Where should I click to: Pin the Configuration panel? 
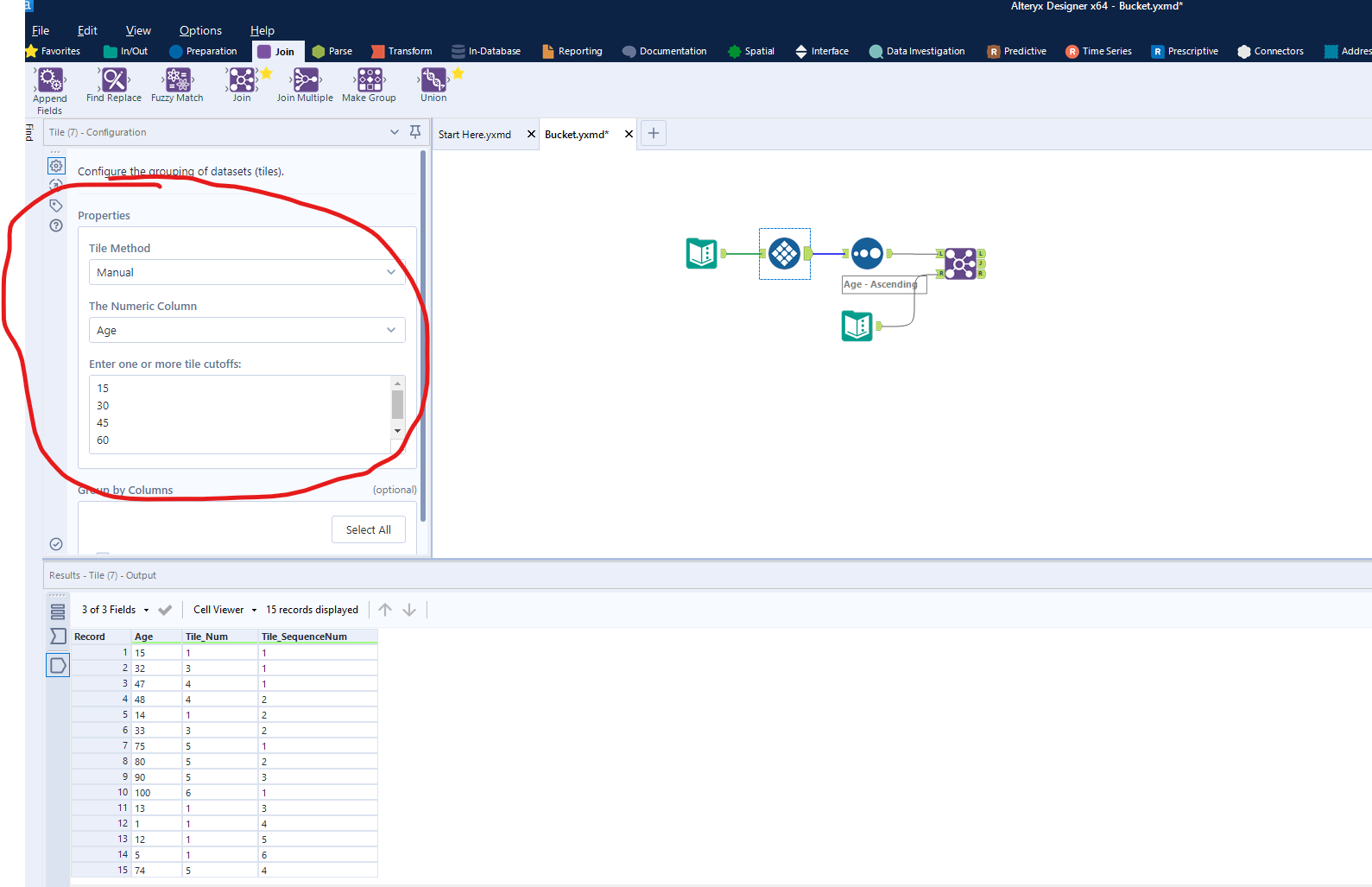[x=415, y=132]
